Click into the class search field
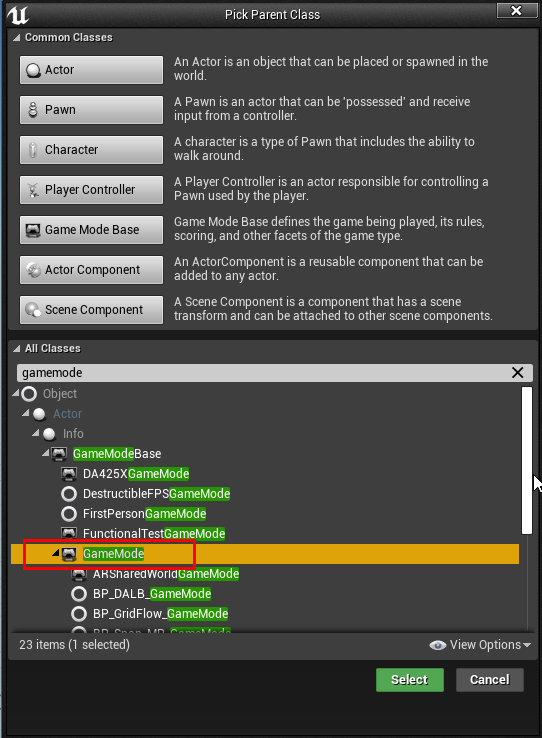Image resolution: width=542 pixels, height=738 pixels. 263,373
